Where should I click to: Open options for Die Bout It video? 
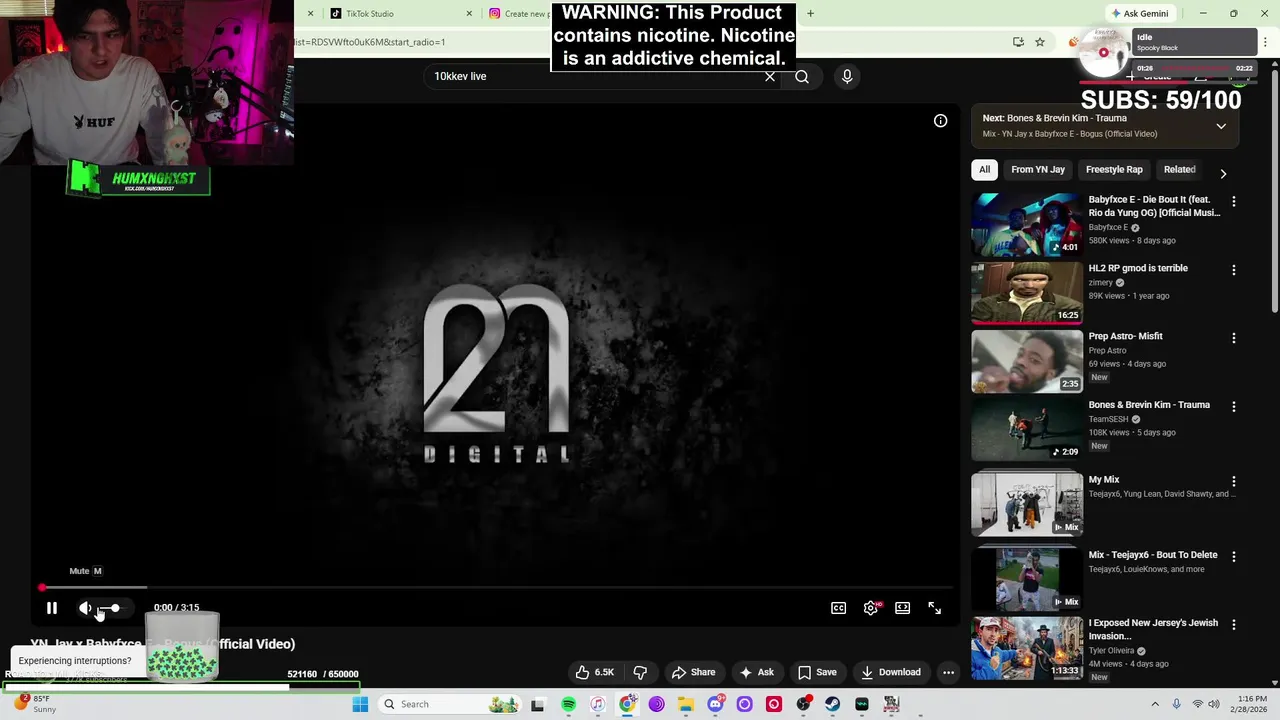(x=1233, y=201)
